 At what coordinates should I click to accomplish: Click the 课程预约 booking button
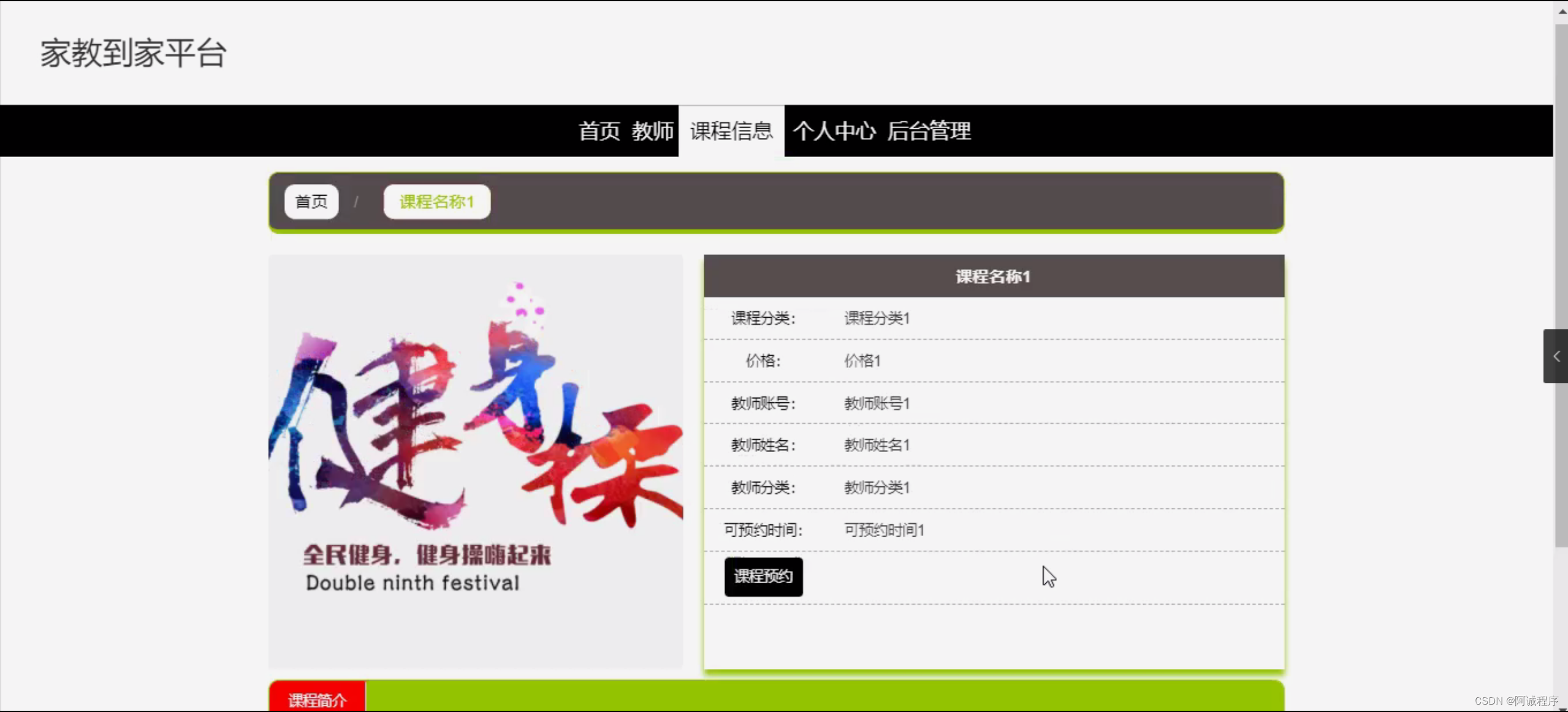coord(763,576)
